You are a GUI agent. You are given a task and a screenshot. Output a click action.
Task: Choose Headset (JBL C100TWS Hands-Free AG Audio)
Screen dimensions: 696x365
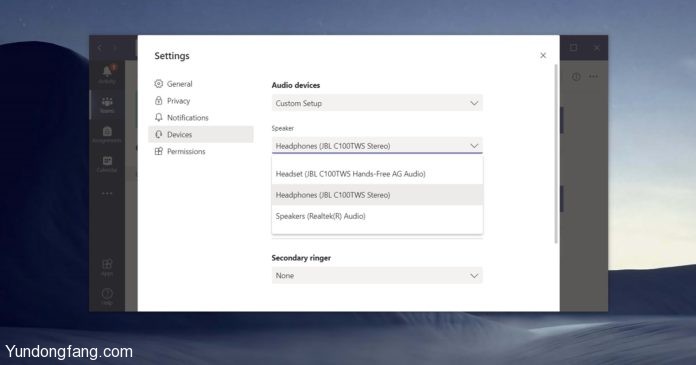377,174
